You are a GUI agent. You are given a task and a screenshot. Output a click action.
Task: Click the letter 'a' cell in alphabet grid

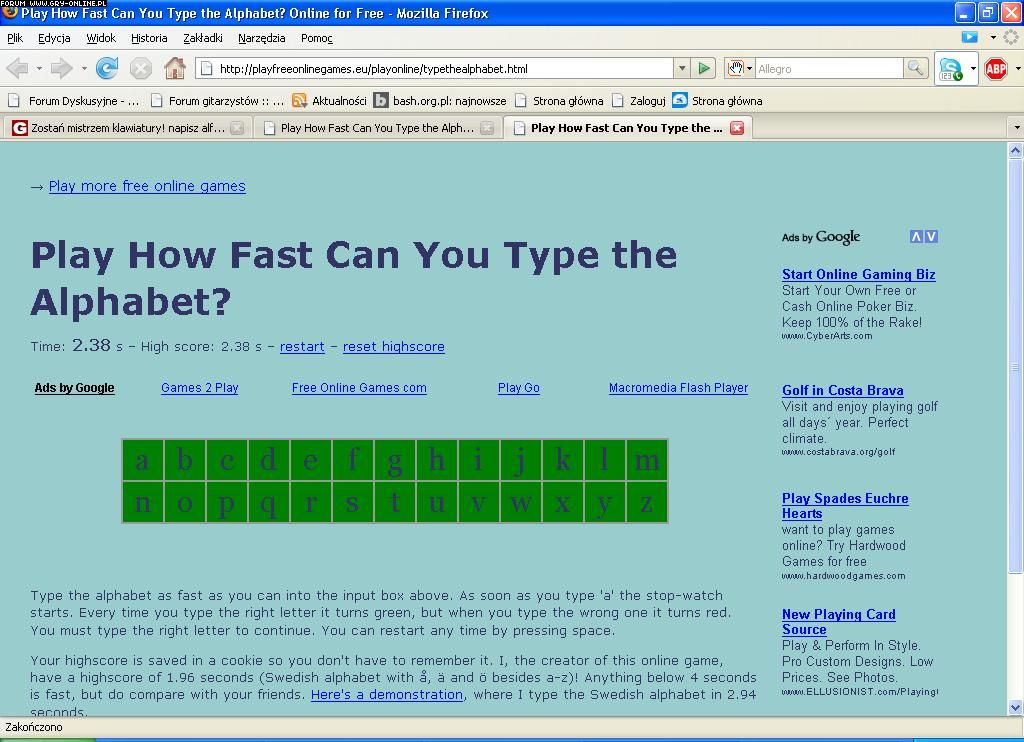143,460
